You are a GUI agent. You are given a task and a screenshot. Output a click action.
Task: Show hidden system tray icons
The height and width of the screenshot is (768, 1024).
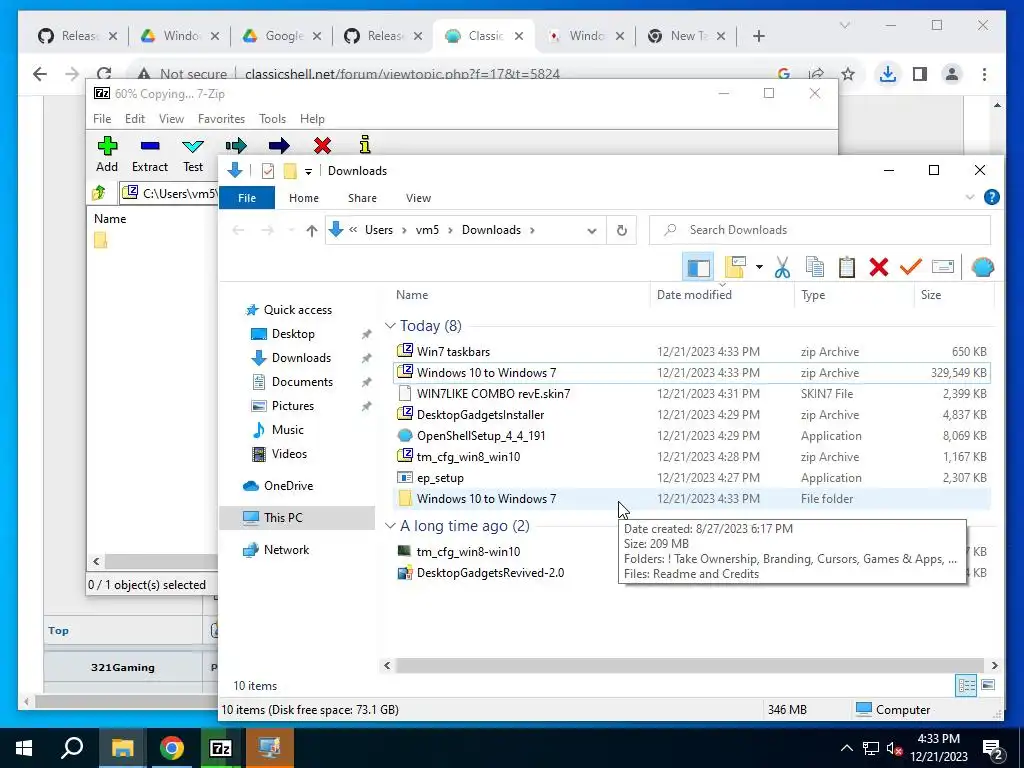coord(846,748)
